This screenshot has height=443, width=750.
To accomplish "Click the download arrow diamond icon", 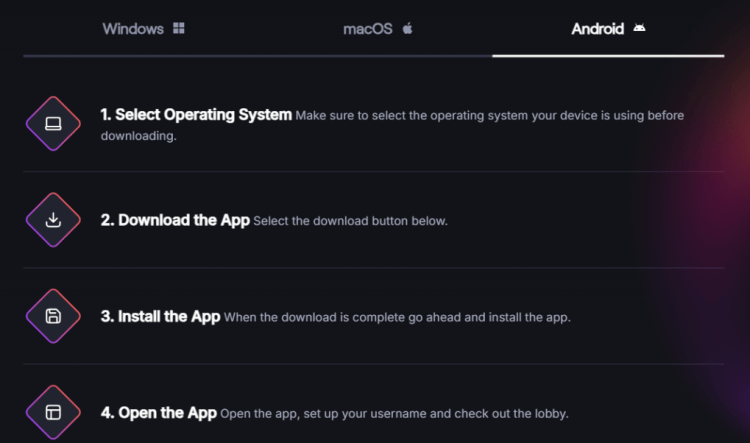I will click(53, 220).
